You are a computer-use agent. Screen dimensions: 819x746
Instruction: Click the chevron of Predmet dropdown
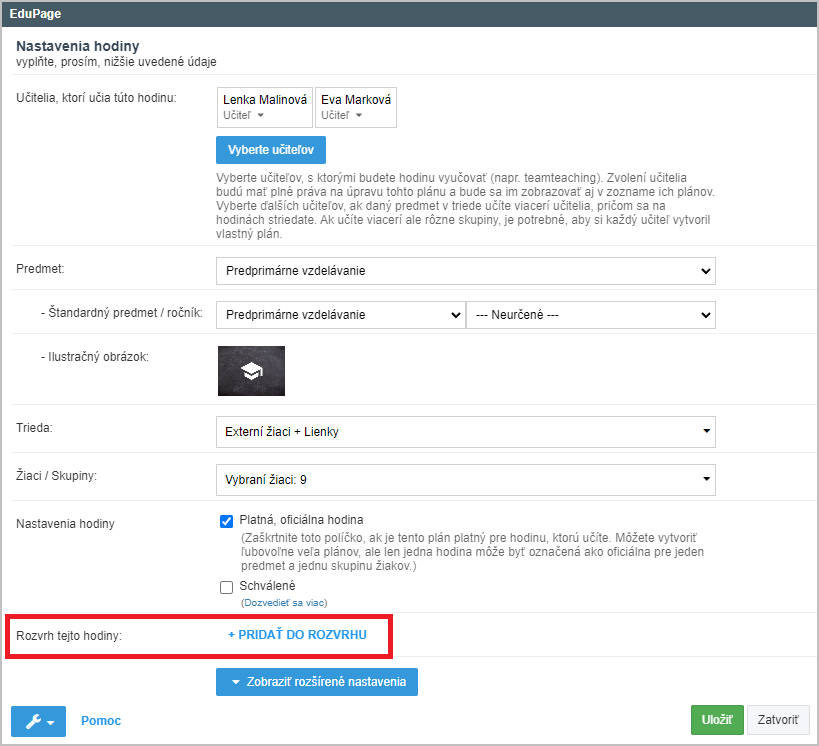click(705, 271)
